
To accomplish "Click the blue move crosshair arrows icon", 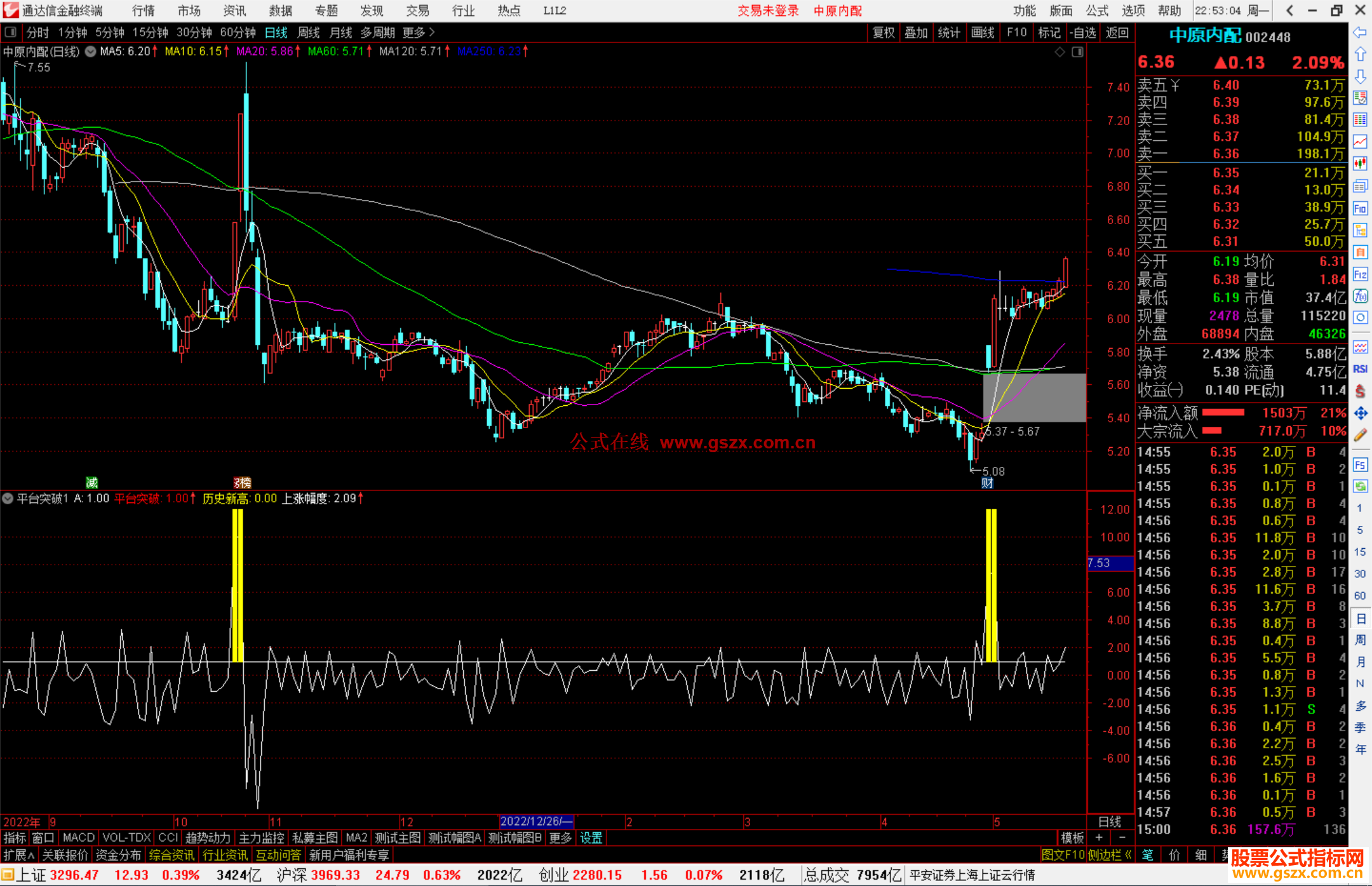I will (x=1360, y=413).
